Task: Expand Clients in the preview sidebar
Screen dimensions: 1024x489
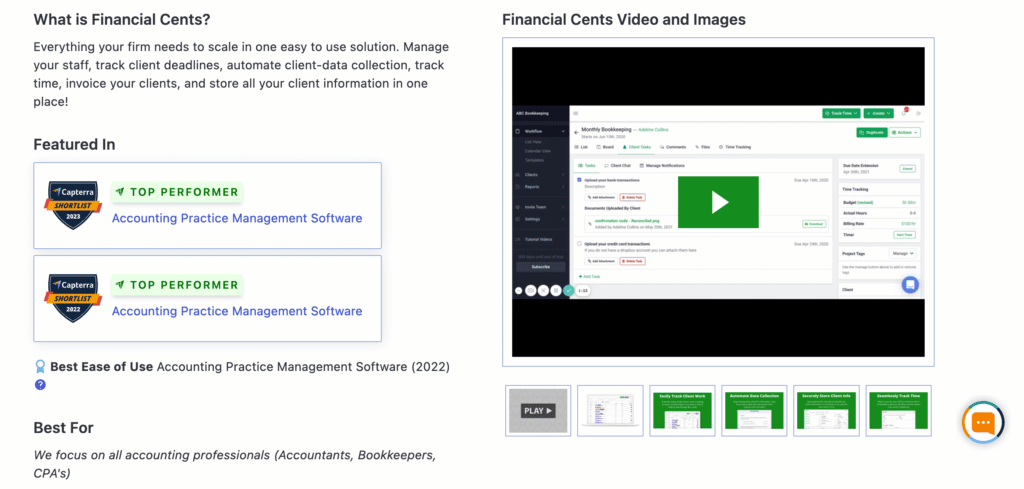Action: [540, 175]
